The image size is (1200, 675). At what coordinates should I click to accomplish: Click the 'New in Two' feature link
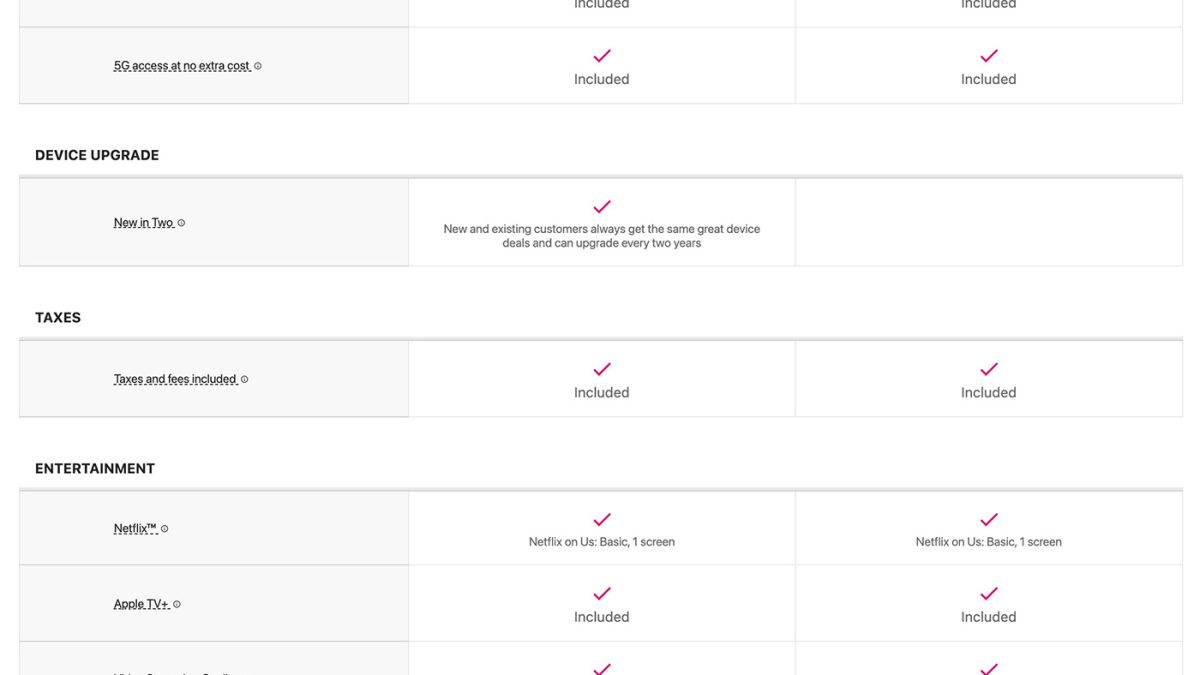coord(143,223)
